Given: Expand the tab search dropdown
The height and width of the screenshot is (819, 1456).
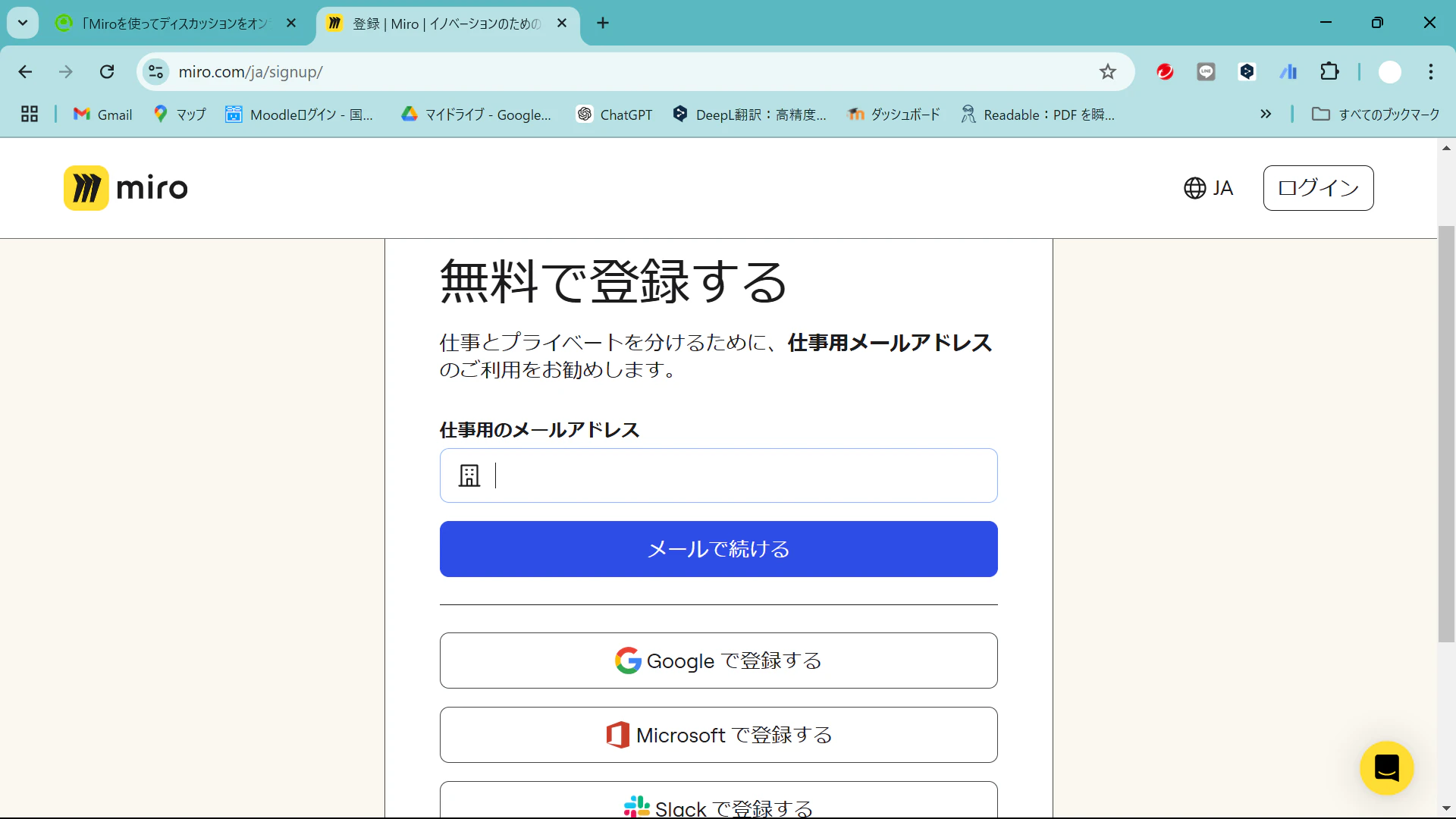Looking at the screenshot, I should [23, 23].
